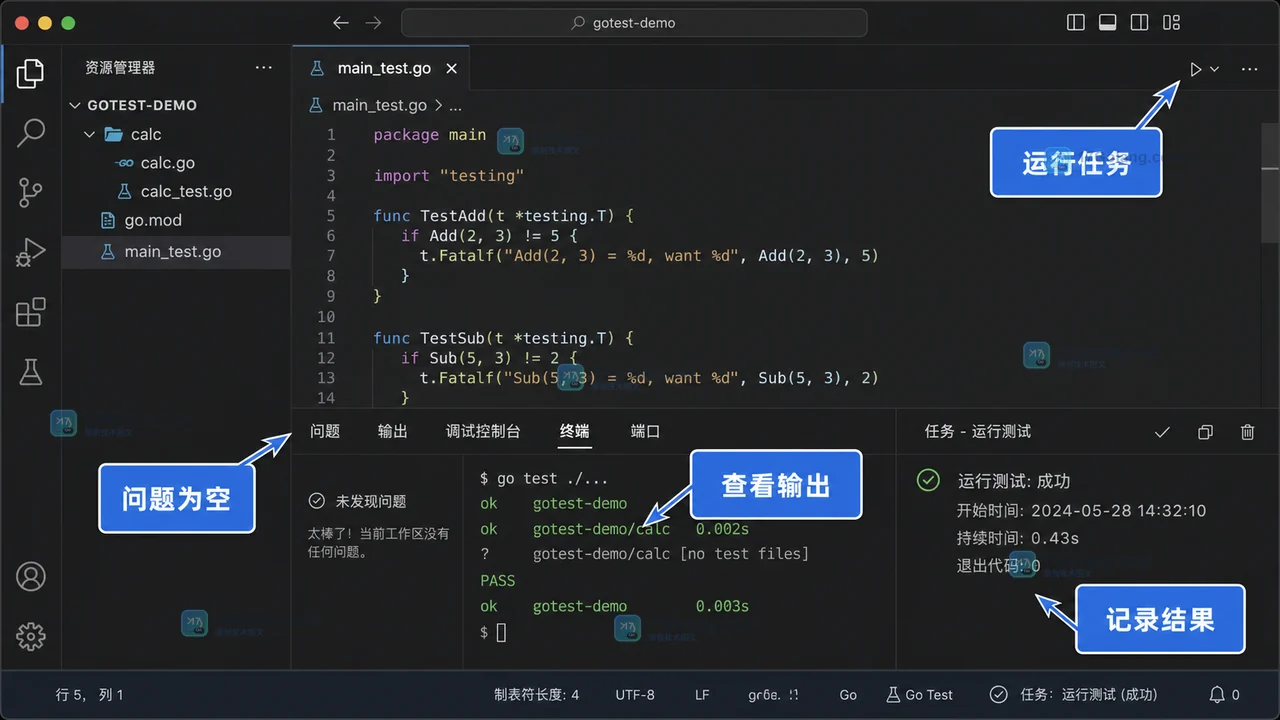Click main_test.go in the breadcrumb
The height and width of the screenshot is (720, 1280).
379,105
